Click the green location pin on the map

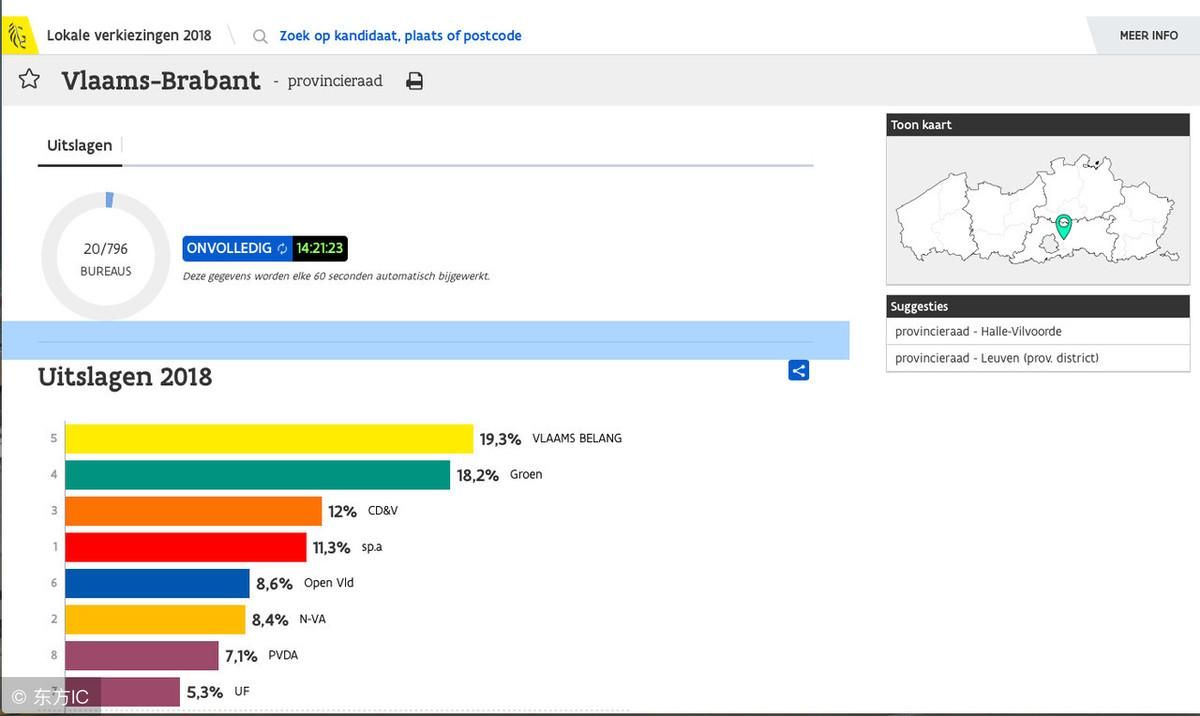tap(1063, 226)
